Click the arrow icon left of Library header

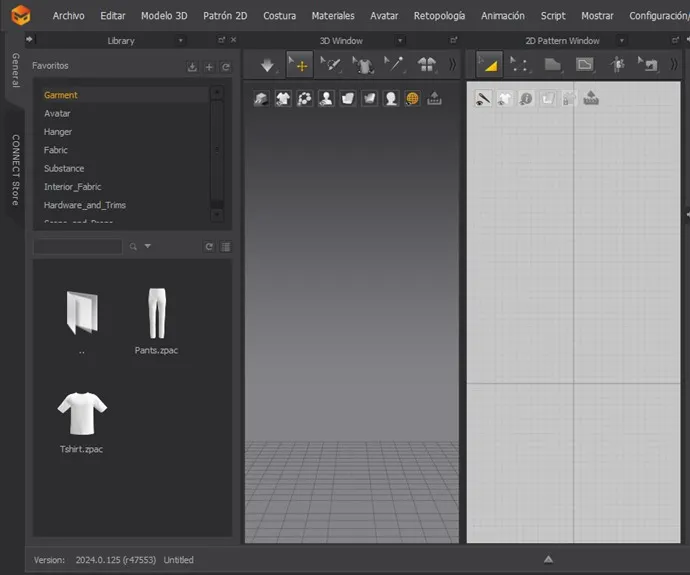29,40
